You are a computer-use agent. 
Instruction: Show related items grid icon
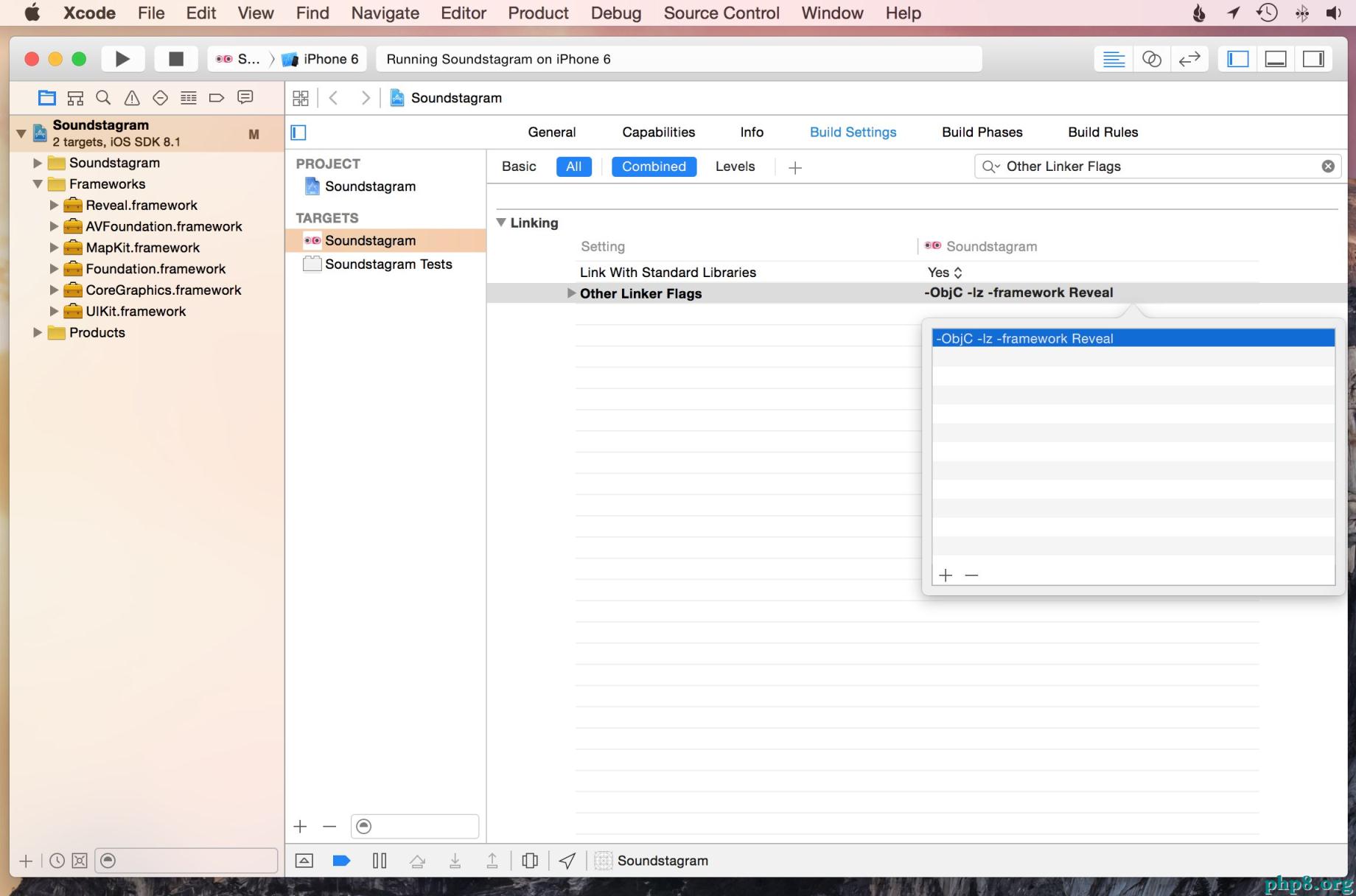(301, 98)
